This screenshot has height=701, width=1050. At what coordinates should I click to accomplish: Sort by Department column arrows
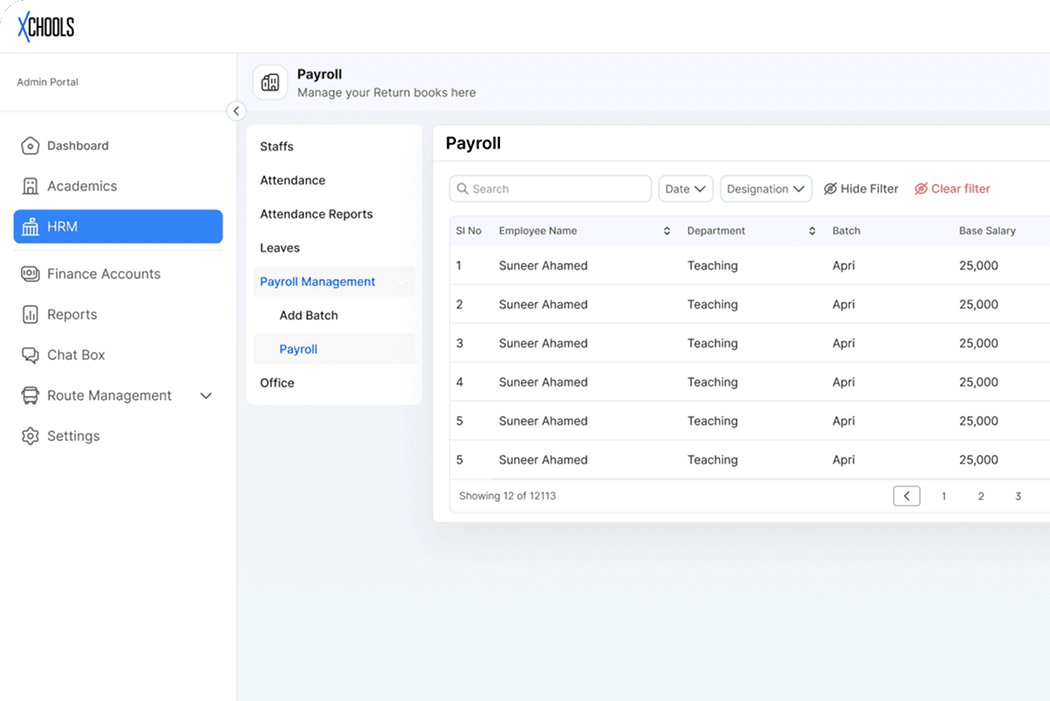click(x=812, y=231)
